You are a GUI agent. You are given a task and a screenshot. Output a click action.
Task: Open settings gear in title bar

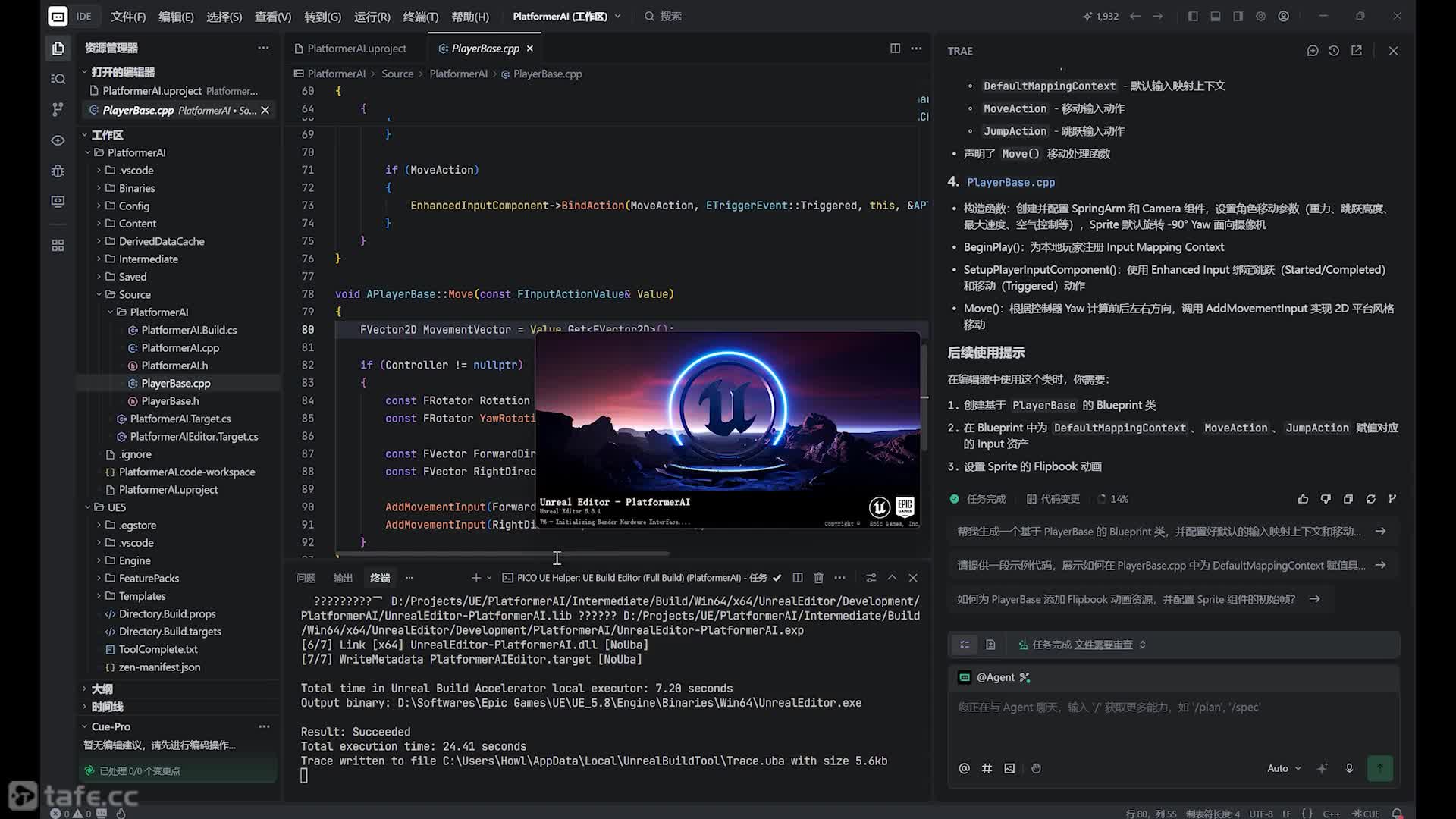1260,16
